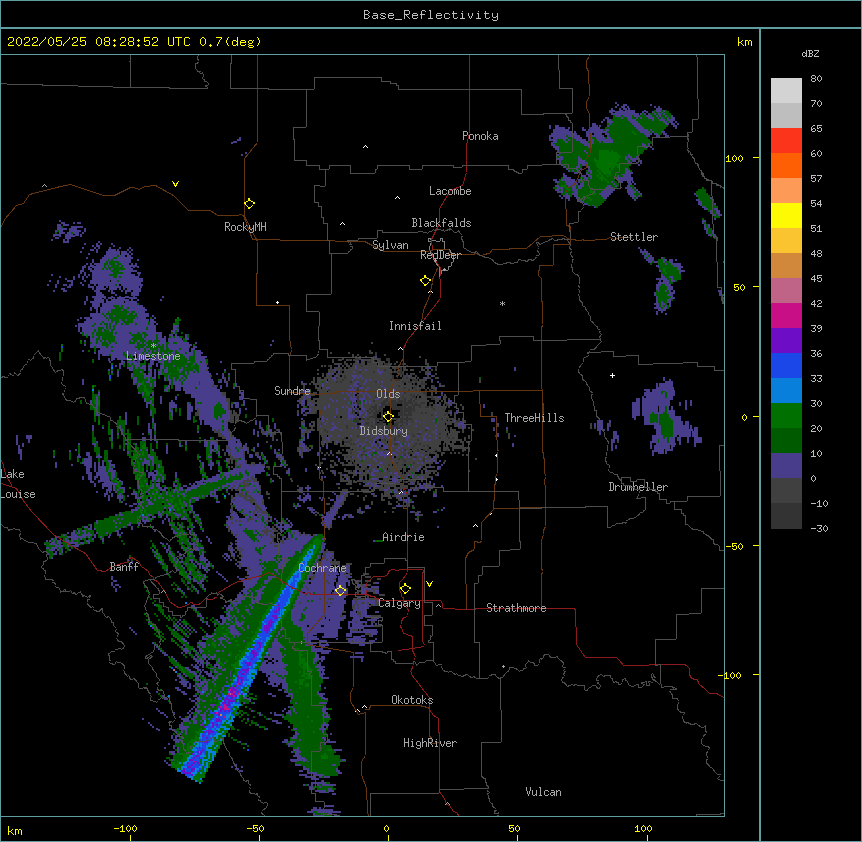Click the yellow v marker northeast of Calgary

pos(429,584)
